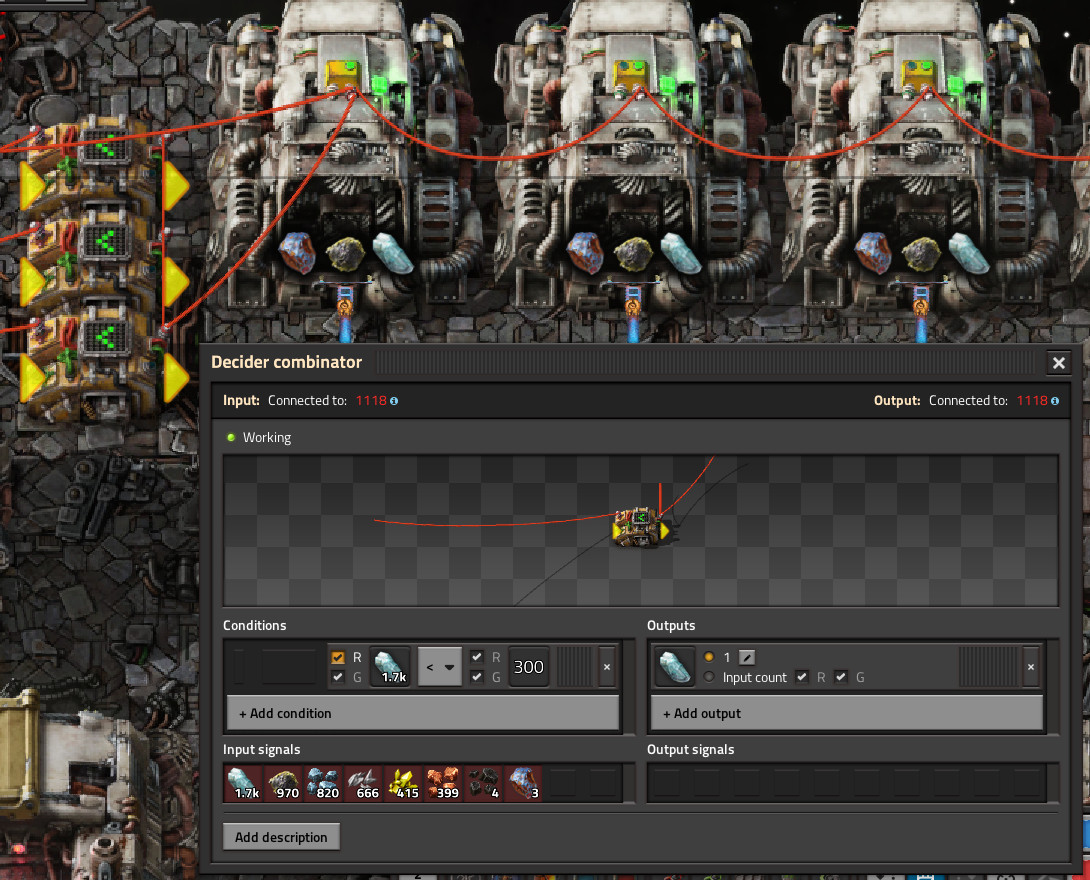Click the combinator in the preview pane
Image resolution: width=1090 pixels, height=880 pixels.
coord(639,528)
